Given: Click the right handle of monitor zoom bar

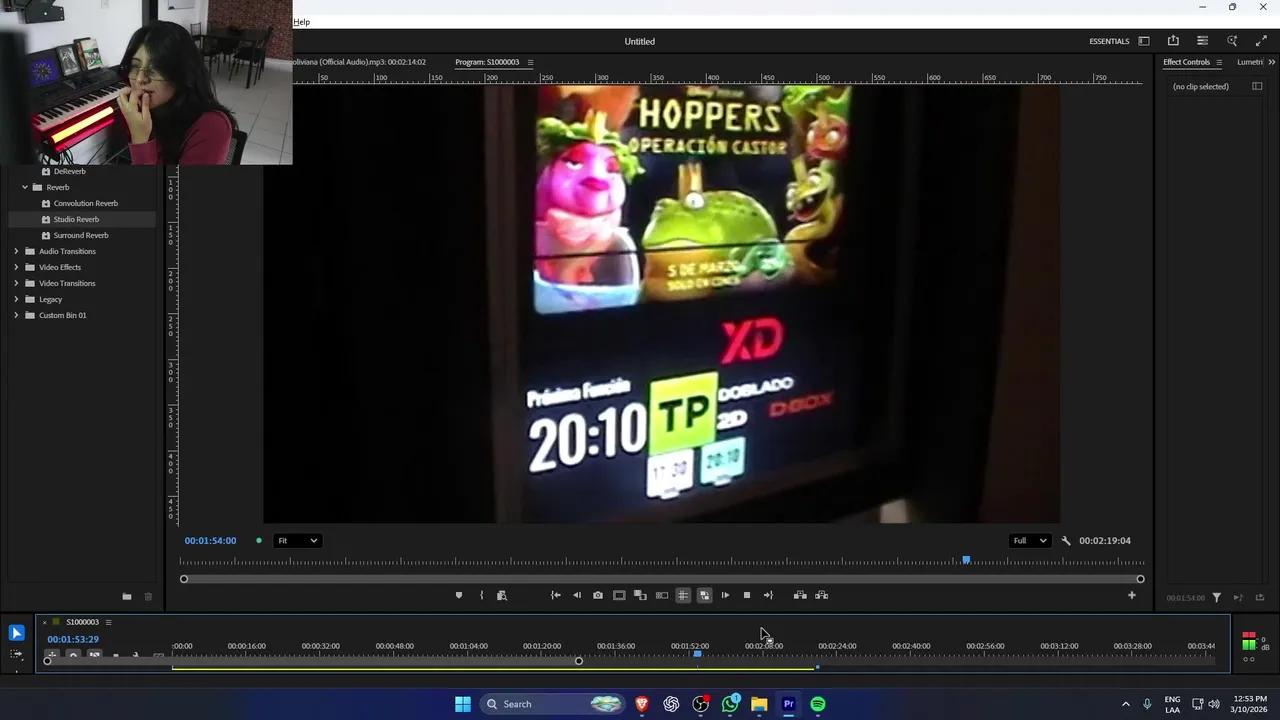Looking at the screenshot, I should (x=1140, y=579).
